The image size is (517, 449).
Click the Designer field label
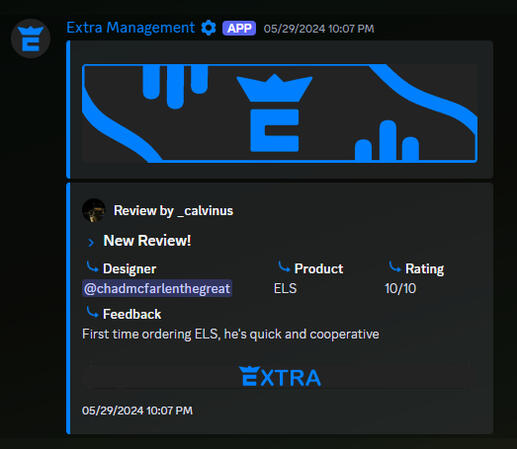129,269
